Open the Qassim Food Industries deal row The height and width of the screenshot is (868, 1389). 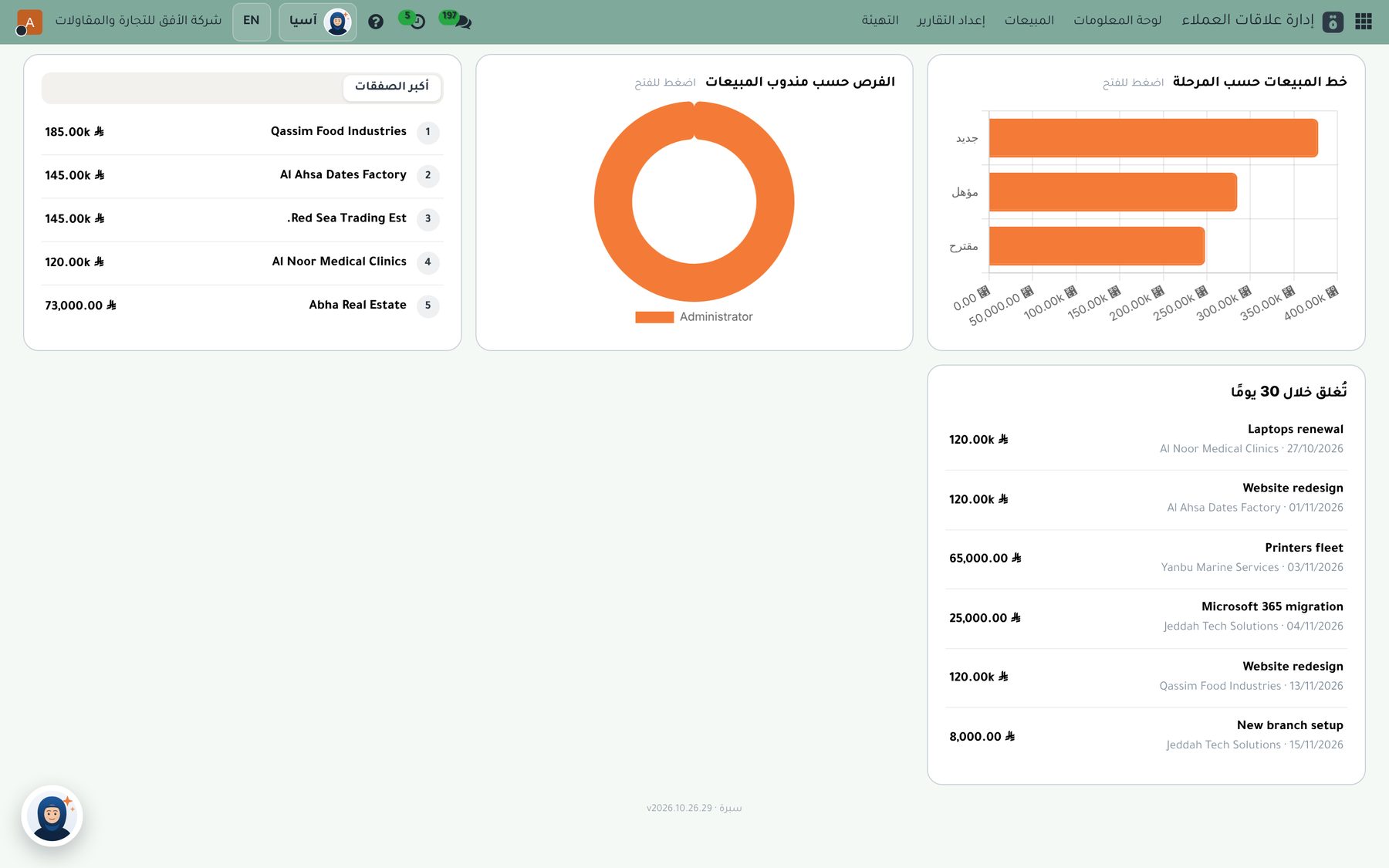[242, 132]
